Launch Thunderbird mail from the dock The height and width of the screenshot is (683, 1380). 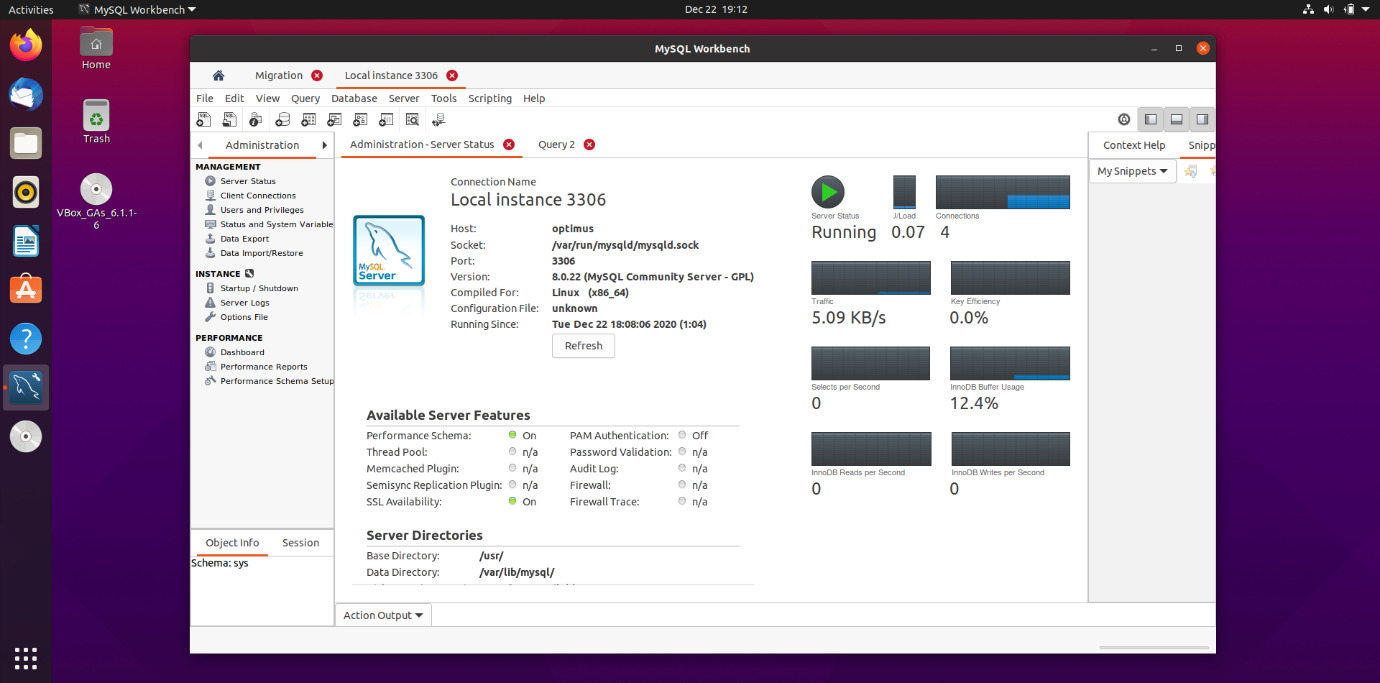coord(26,94)
